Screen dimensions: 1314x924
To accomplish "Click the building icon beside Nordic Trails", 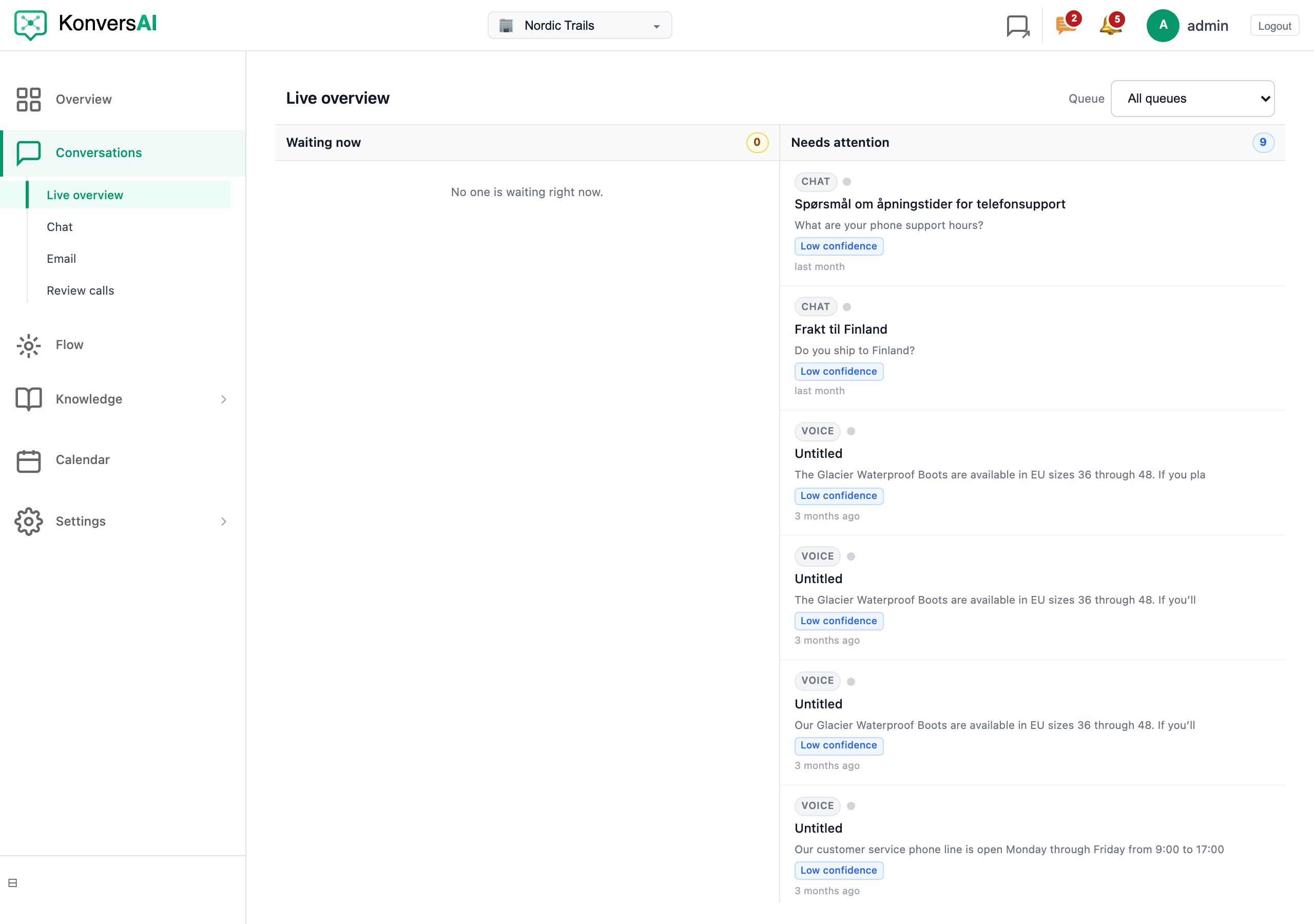I will [506, 26].
